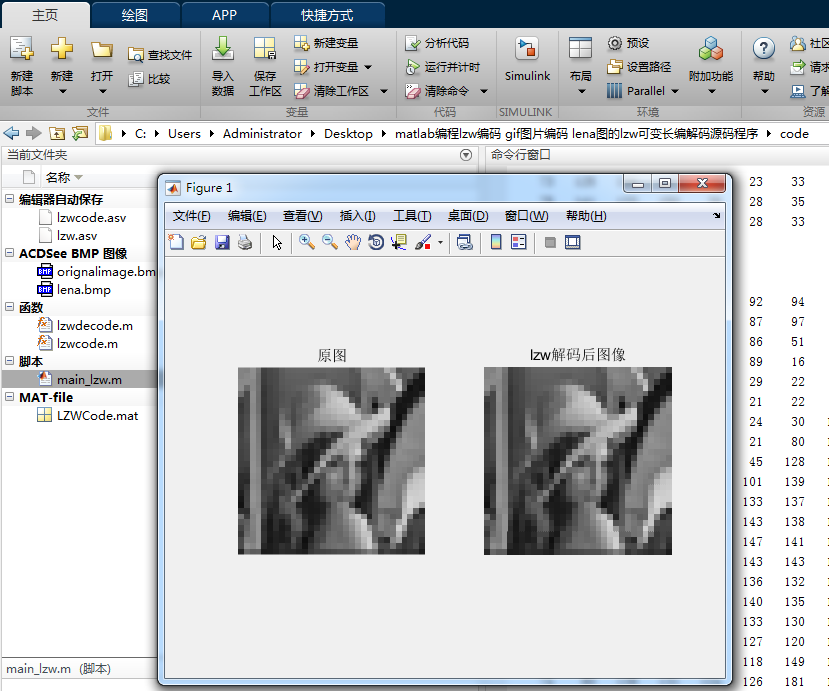
Task: Toggle the zoom in tool
Action: pyautogui.click(x=307, y=242)
